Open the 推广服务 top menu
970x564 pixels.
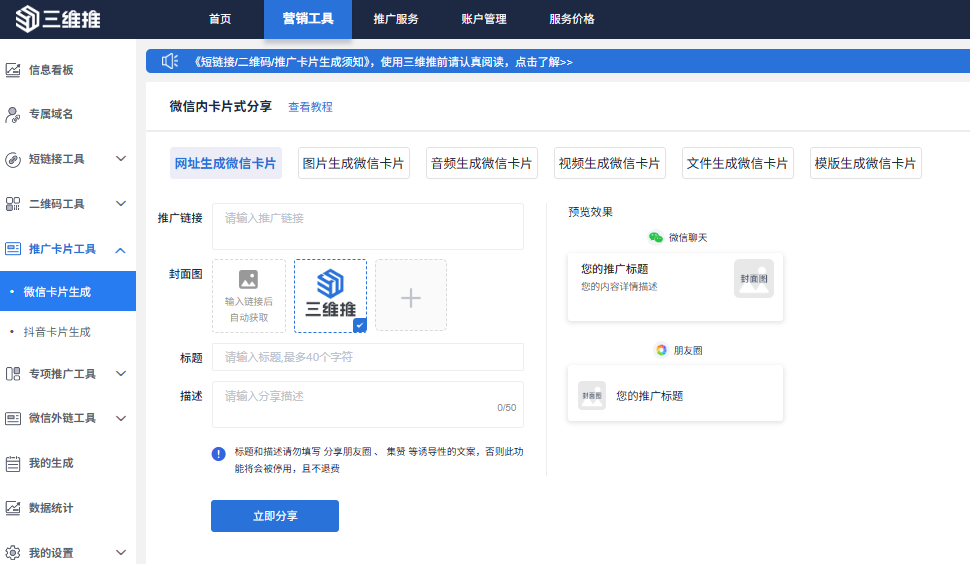tap(396, 19)
